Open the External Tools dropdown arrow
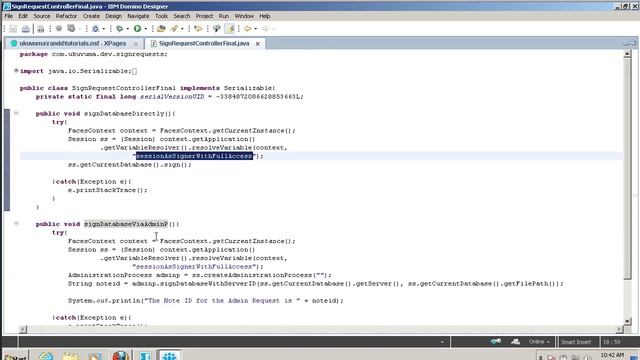 pyautogui.click(x=128, y=29)
